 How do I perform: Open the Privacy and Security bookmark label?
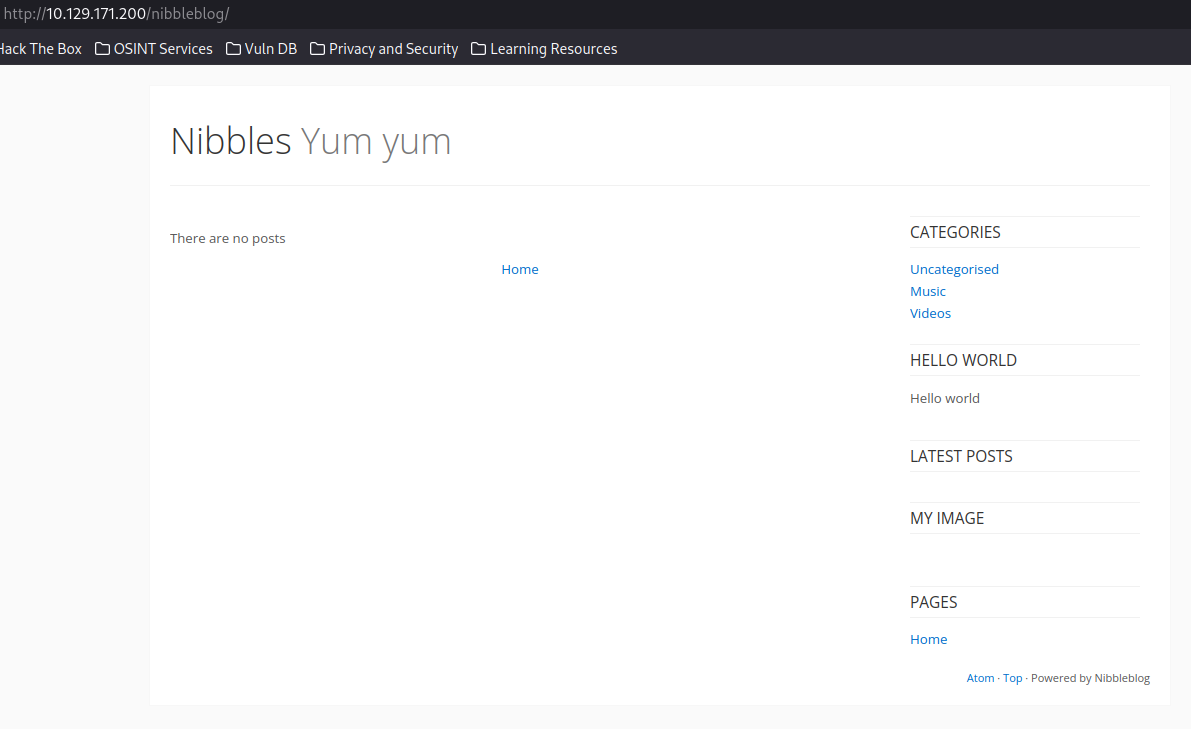(393, 49)
